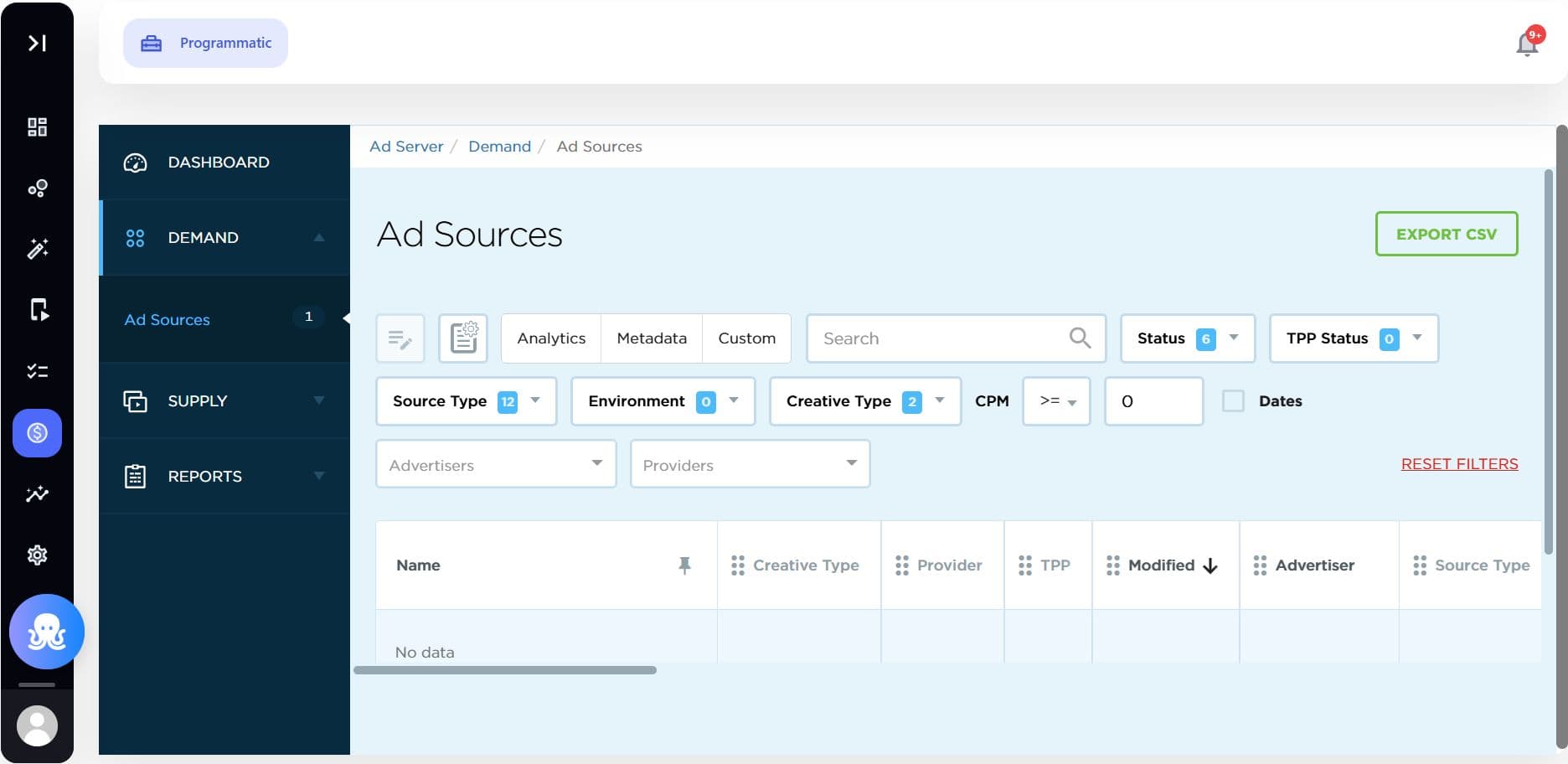Open the Creative Type filter dropdown
1568x764 pixels.
[x=865, y=401]
